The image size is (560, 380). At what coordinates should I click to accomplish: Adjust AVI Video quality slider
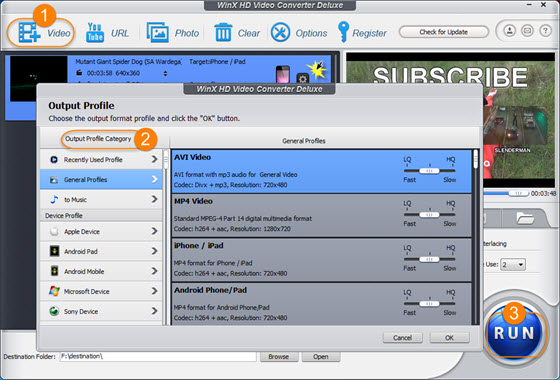point(429,171)
